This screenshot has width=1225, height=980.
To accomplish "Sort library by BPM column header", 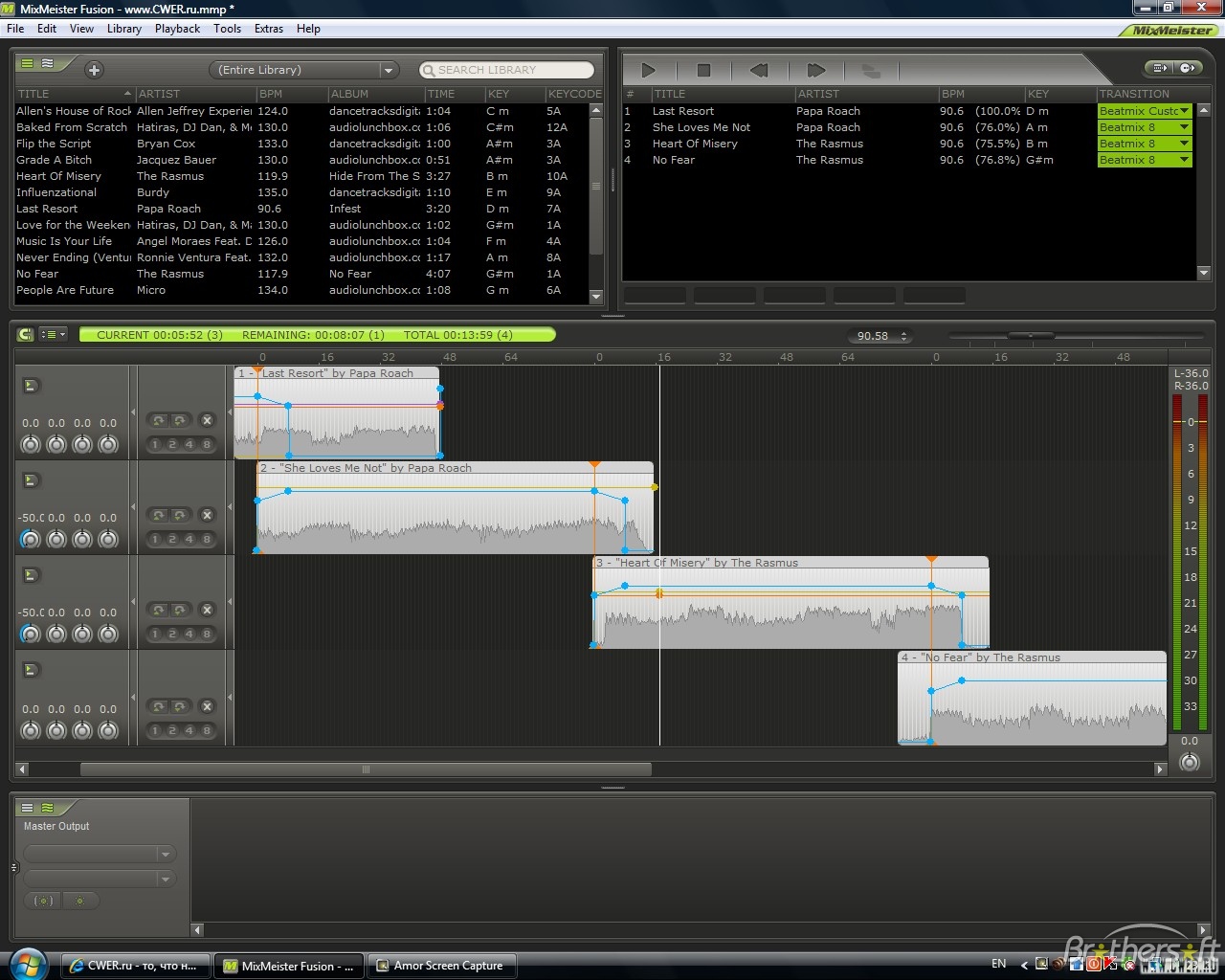I will (271, 94).
